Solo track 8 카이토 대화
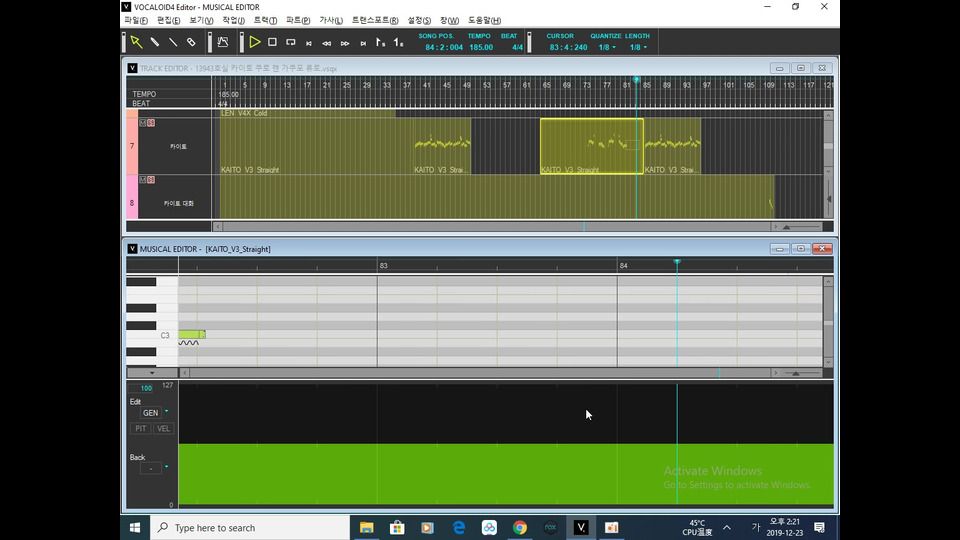The height and width of the screenshot is (540, 960). [151, 180]
